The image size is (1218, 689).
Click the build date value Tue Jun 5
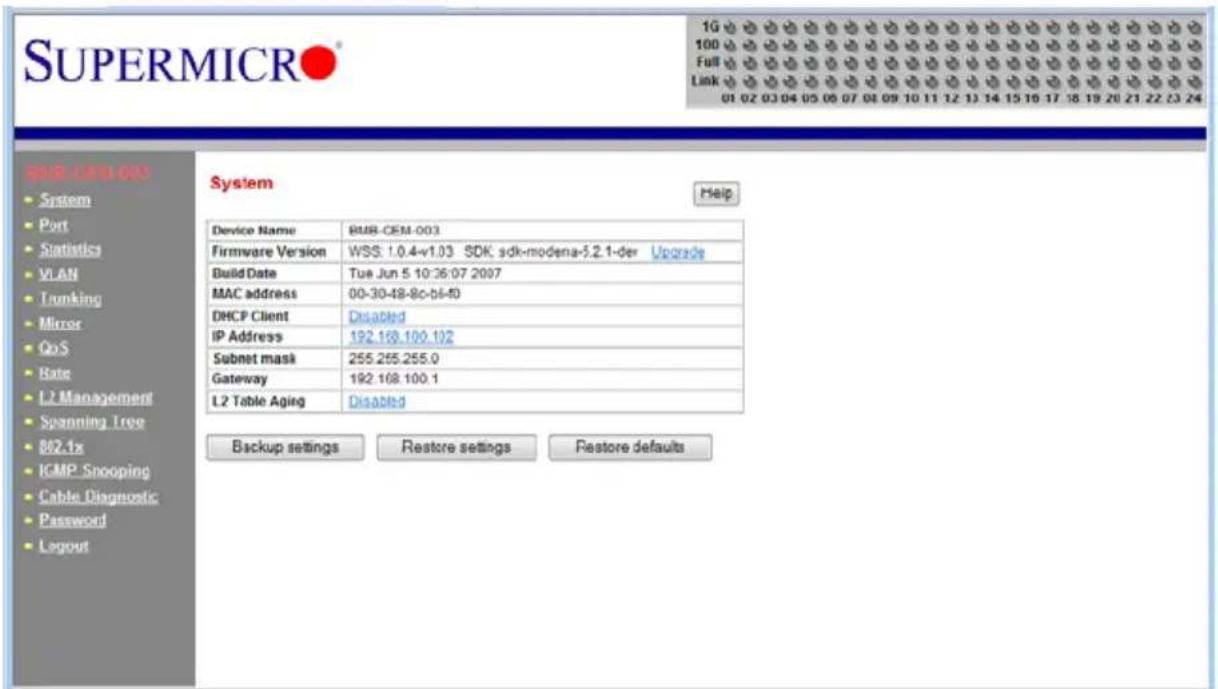(425, 273)
